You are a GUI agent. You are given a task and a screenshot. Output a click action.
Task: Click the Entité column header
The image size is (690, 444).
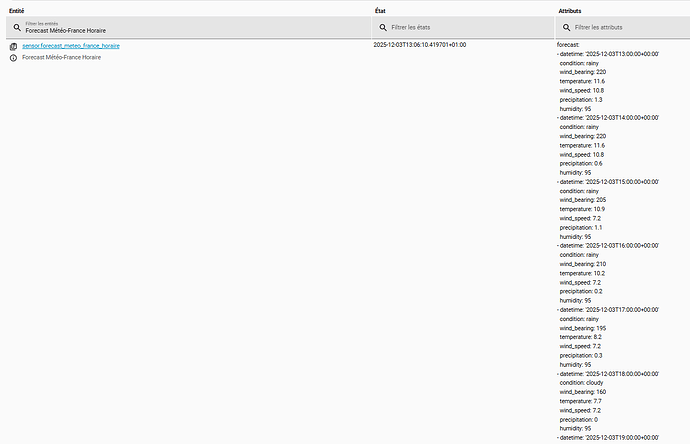pos(16,11)
